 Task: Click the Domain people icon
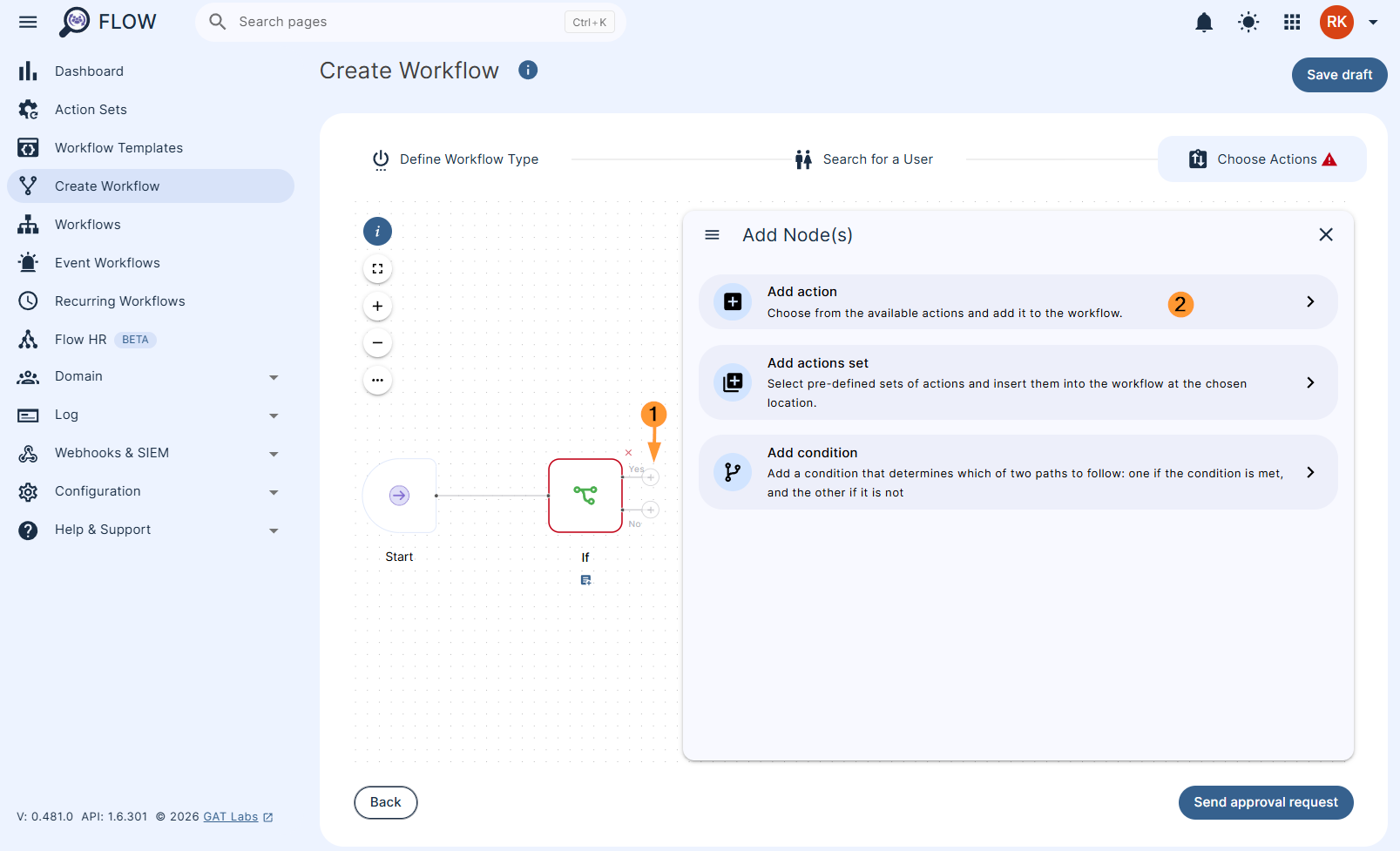[28, 377]
